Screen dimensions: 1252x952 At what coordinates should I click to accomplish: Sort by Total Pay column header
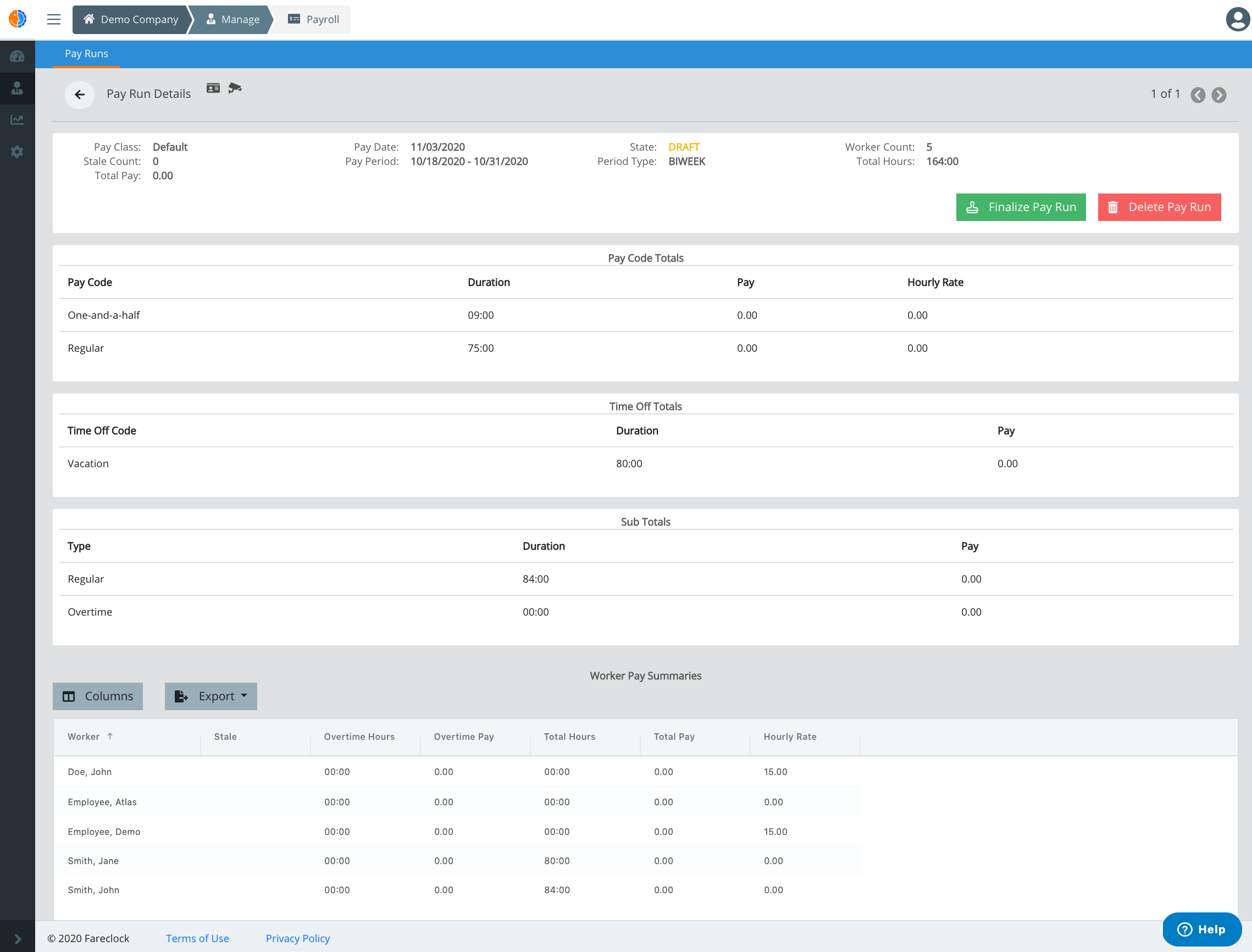coord(674,736)
